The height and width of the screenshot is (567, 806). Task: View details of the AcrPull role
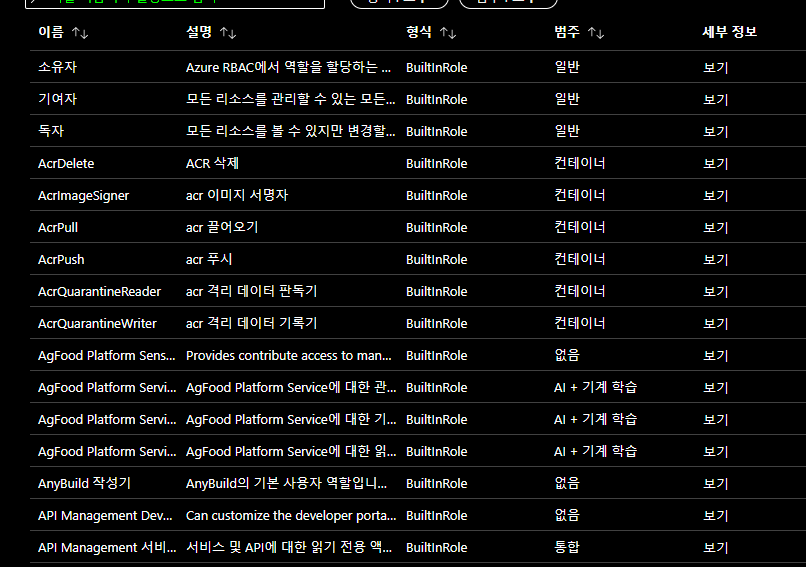pyautogui.click(x=716, y=227)
